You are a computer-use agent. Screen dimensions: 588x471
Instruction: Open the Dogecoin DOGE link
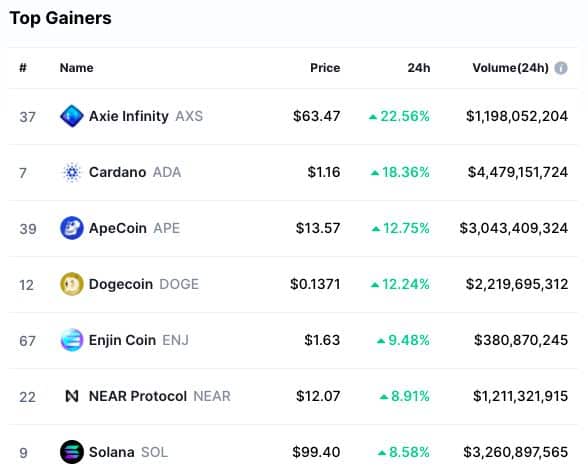(144, 284)
